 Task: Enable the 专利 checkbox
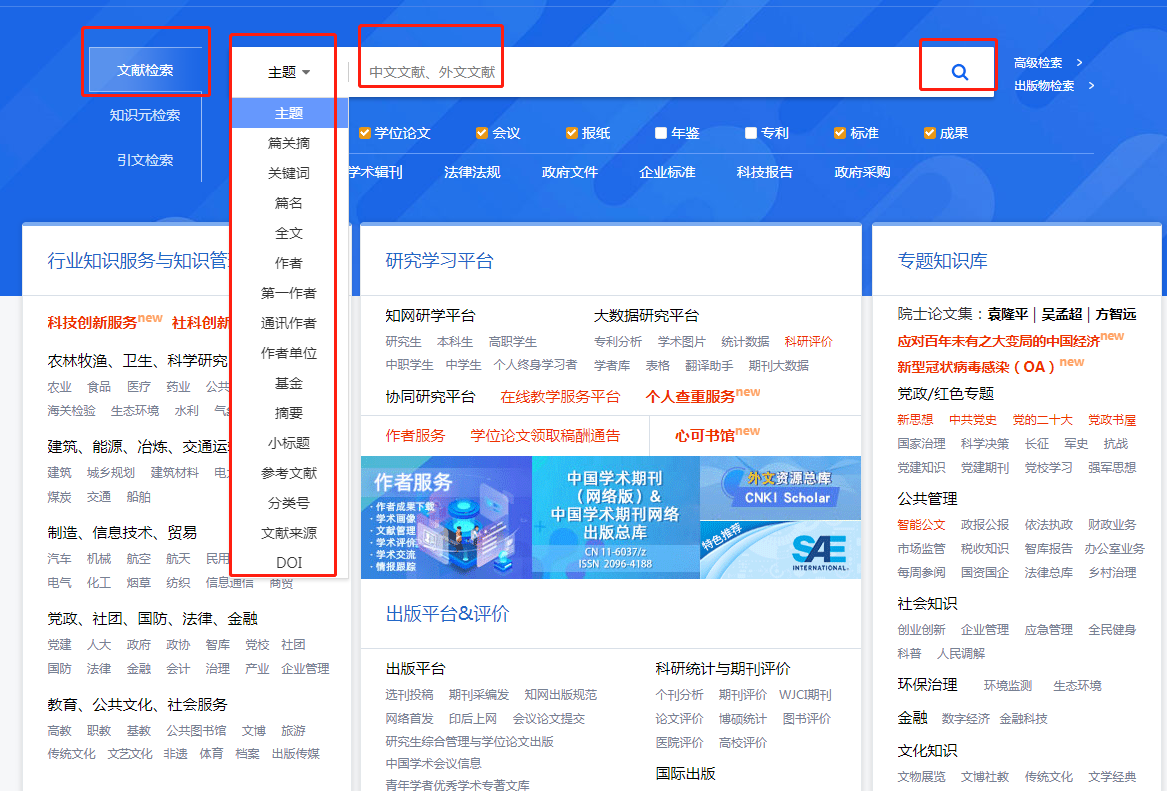point(750,133)
